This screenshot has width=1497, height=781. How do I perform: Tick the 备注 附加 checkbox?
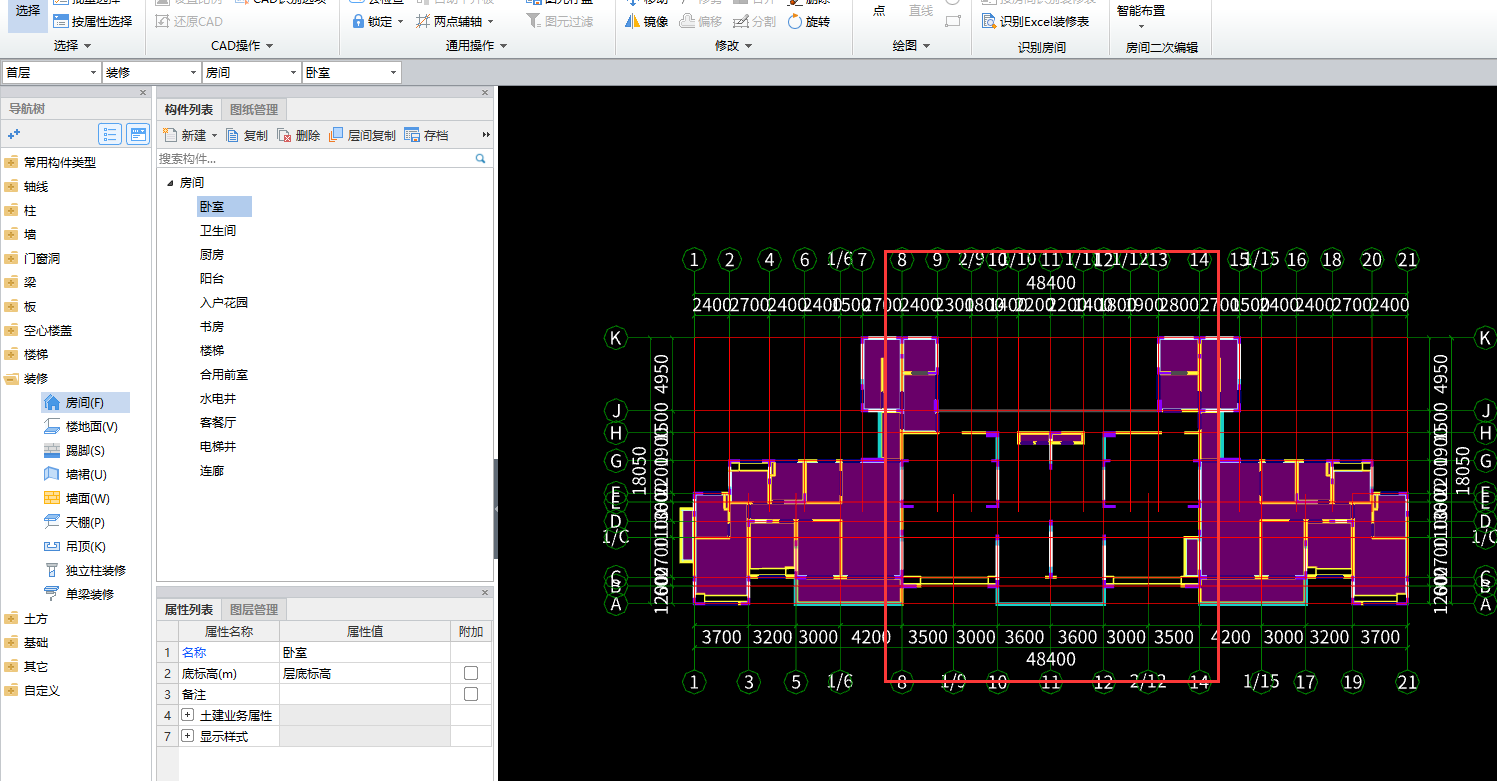coord(470,694)
